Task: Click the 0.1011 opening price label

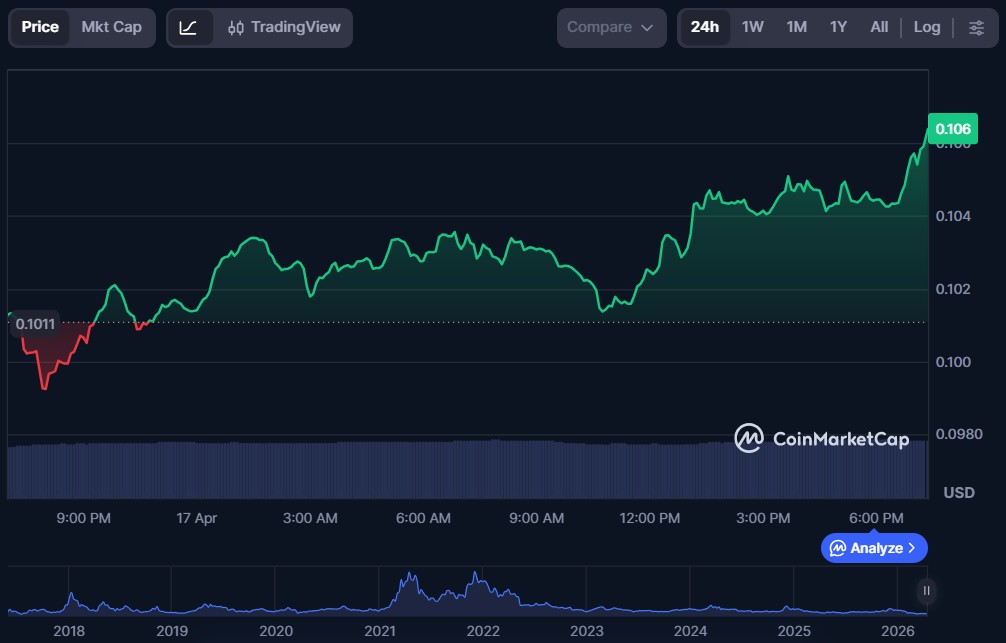Action: (36, 324)
